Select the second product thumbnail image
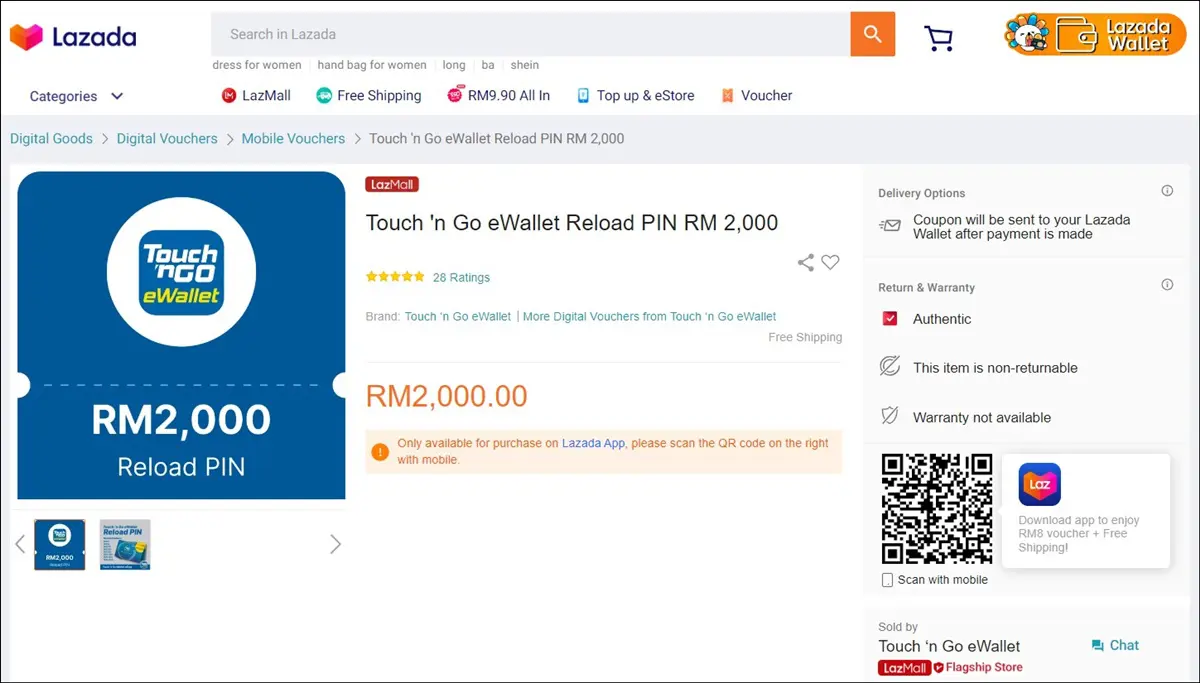The height and width of the screenshot is (683, 1200). [x=125, y=545]
